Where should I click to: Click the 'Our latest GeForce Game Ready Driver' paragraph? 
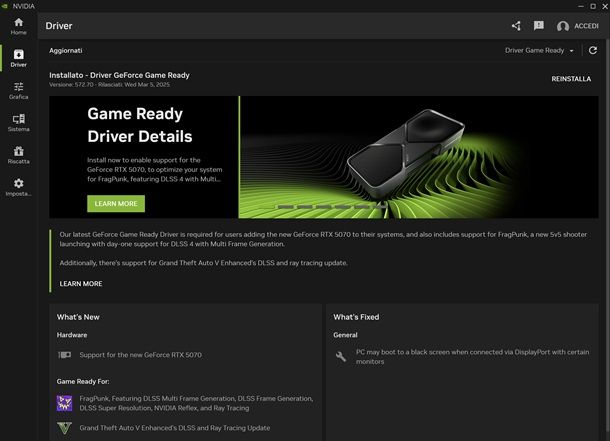323,239
